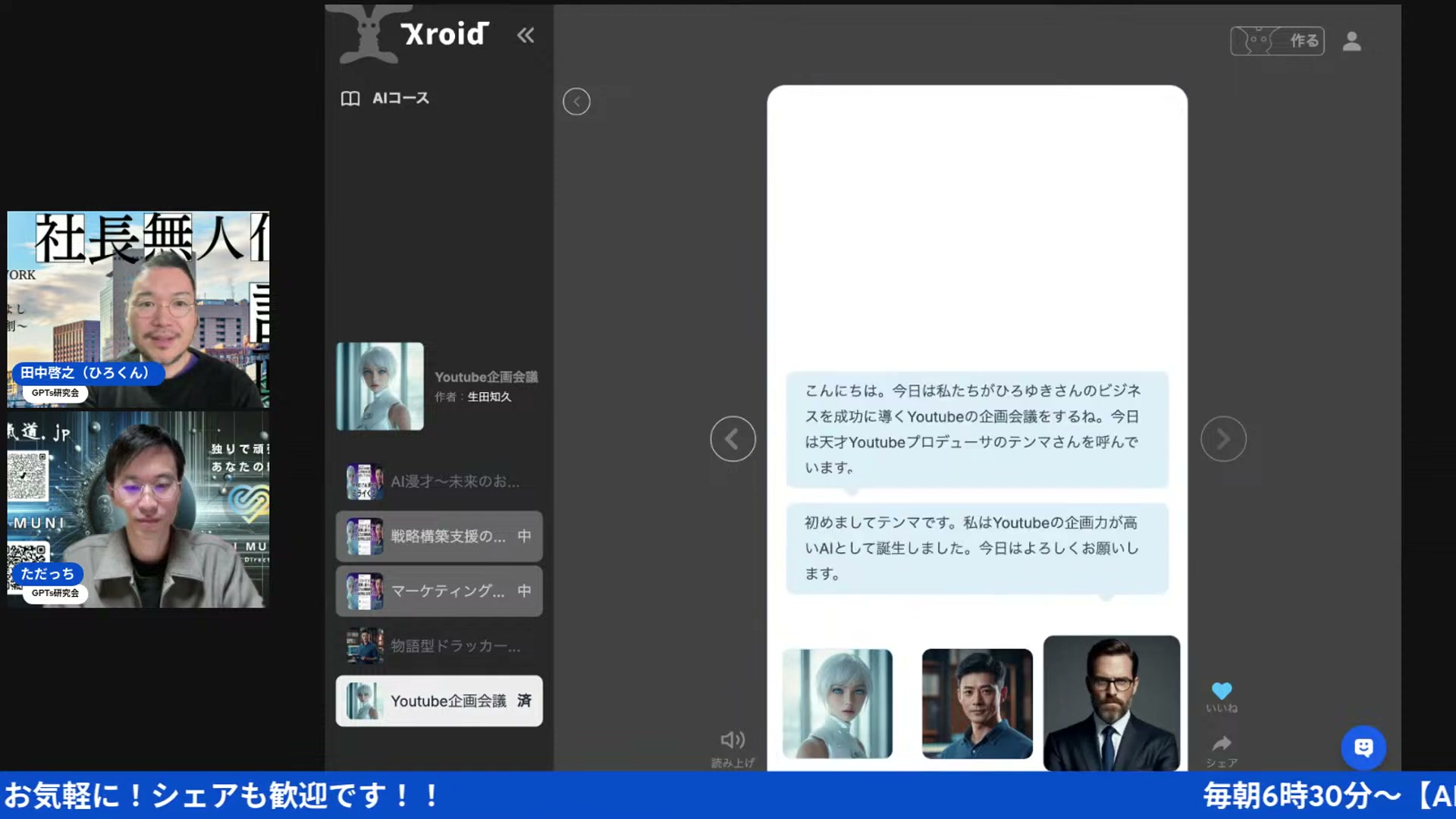The image size is (1456, 819).
Task: Go to the previous slide with the left arrow
Action: point(733,438)
